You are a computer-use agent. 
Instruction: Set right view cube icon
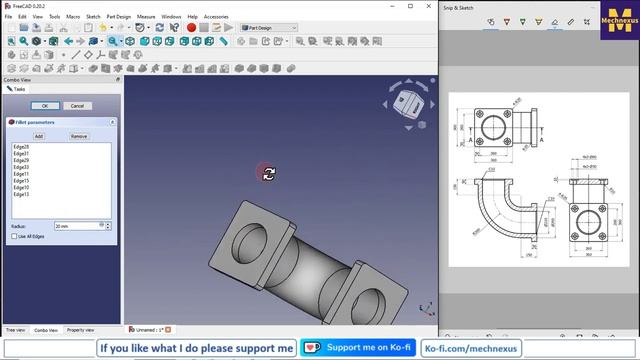point(169,41)
